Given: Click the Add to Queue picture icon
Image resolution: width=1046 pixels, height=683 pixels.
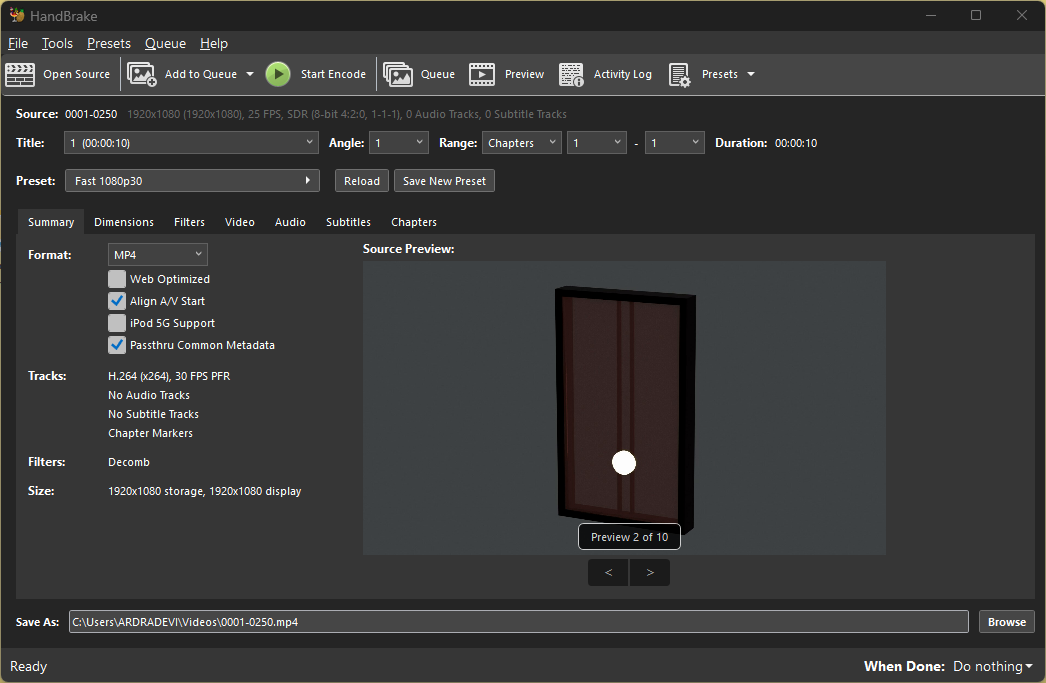Looking at the screenshot, I should 141,74.
